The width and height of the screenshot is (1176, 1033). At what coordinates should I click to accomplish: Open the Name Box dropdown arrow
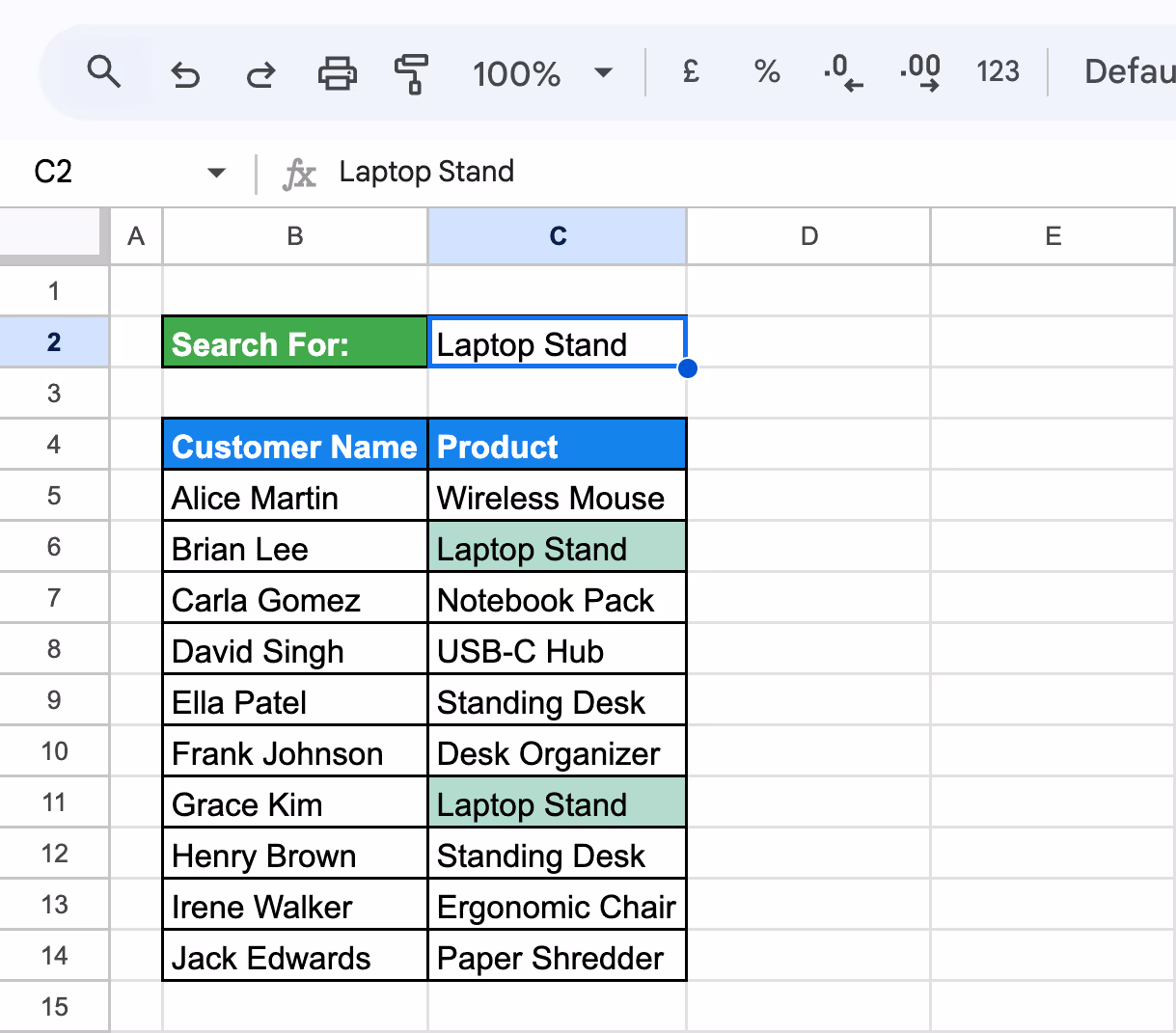pos(216,172)
